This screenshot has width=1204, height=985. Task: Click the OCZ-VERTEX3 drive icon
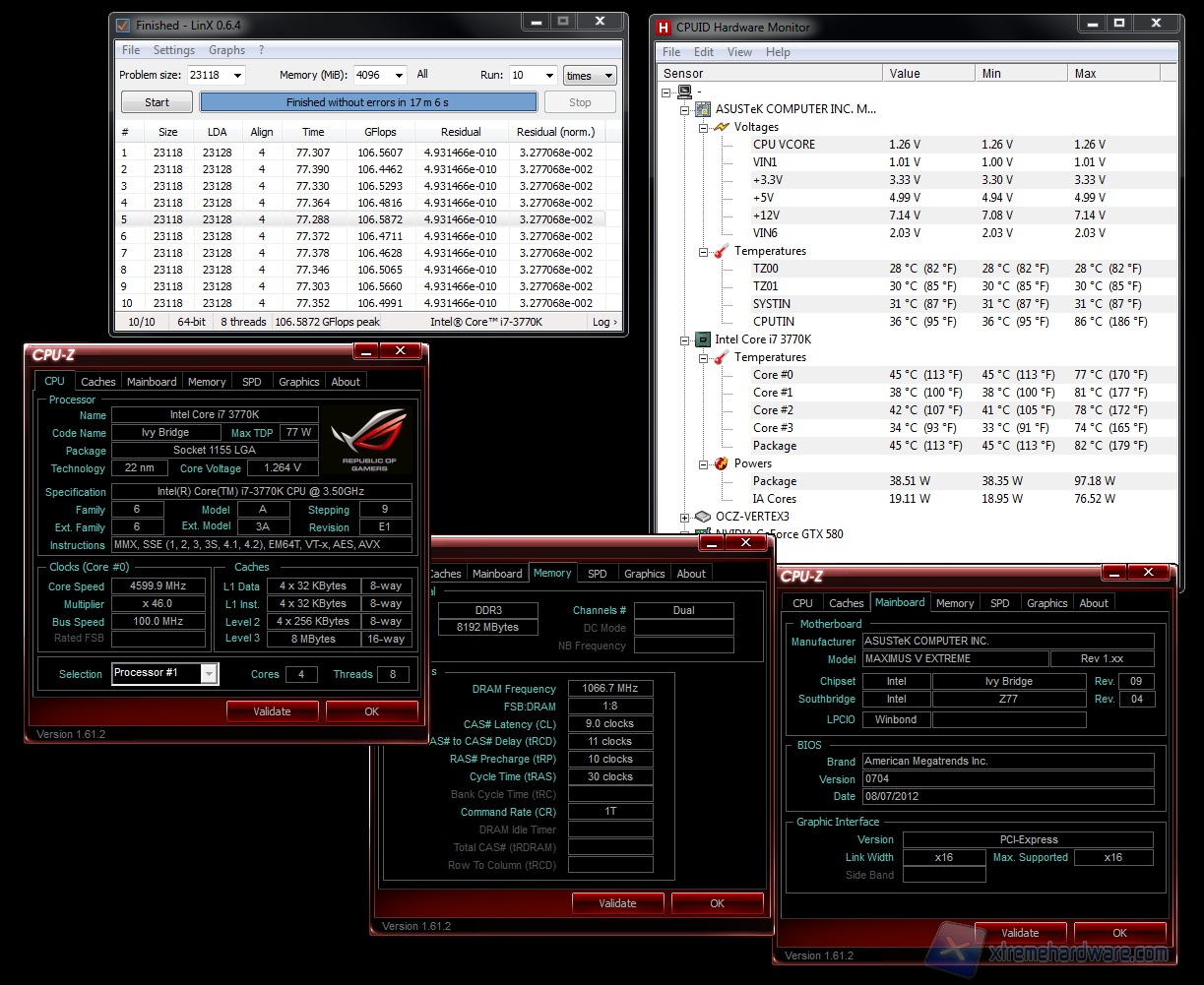pyautogui.click(x=703, y=517)
